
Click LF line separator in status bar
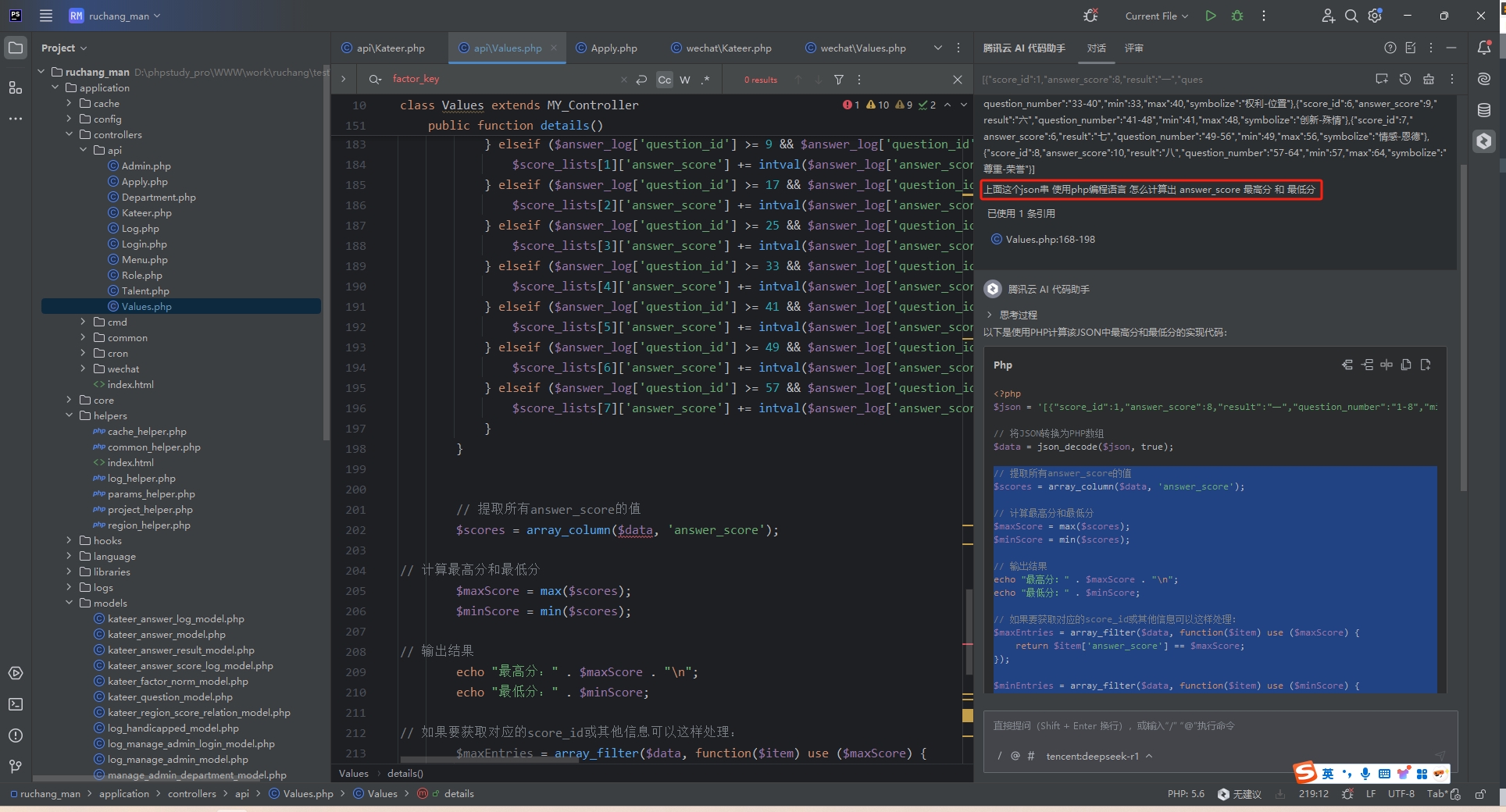(1371, 794)
